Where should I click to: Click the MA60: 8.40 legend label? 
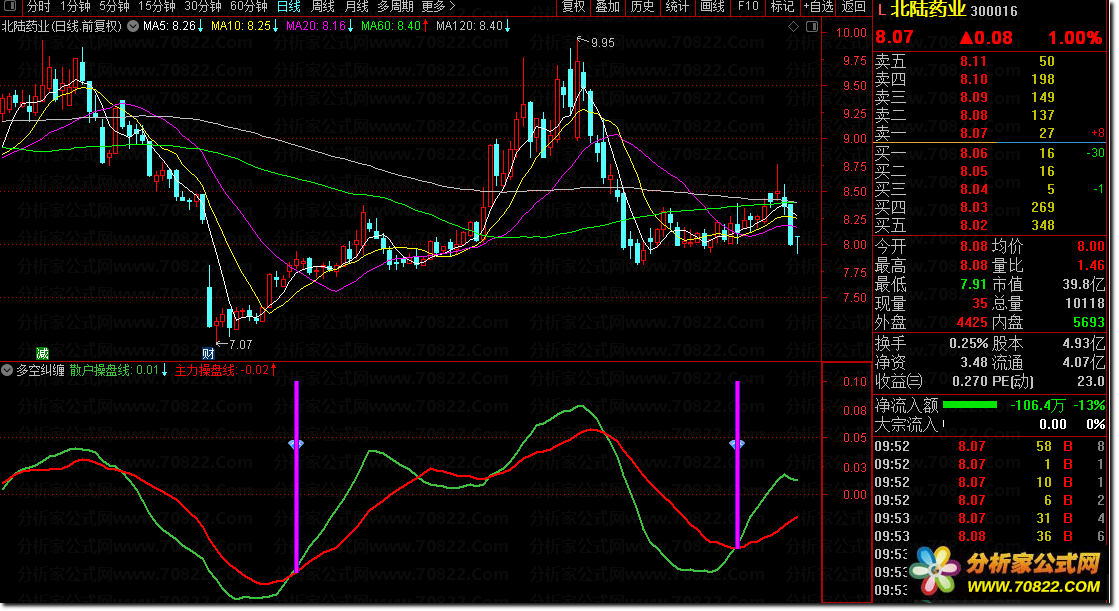pos(395,26)
